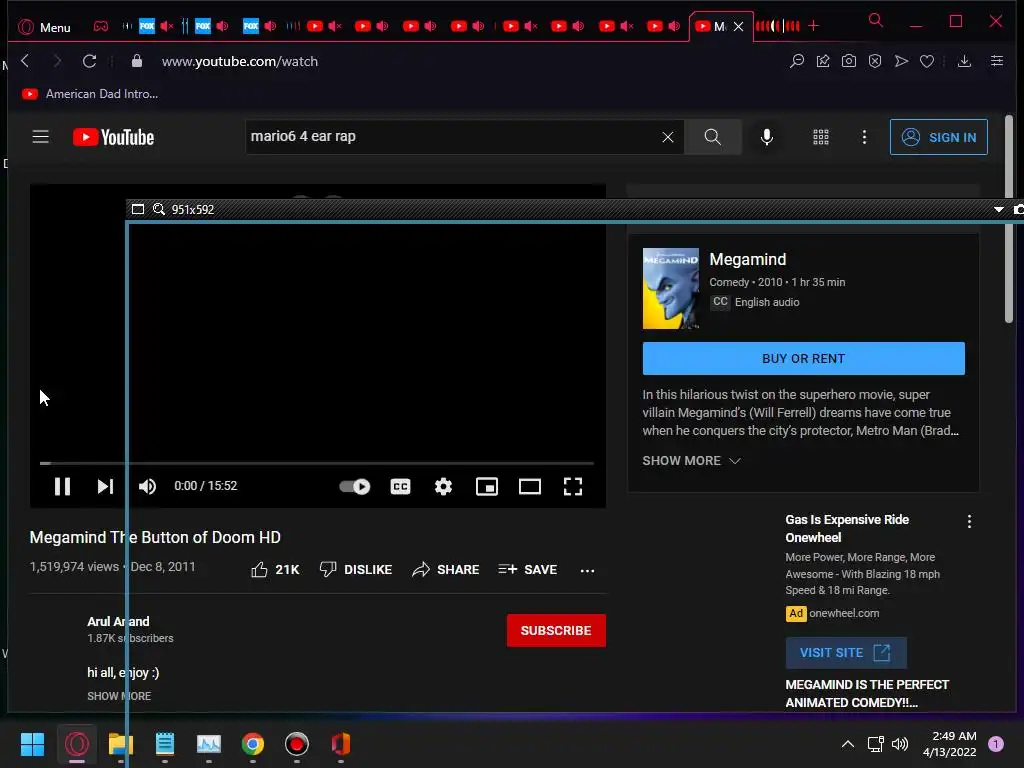This screenshot has width=1024, height=768.
Task: View site info via lock icon
Action: tap(136, 61)
